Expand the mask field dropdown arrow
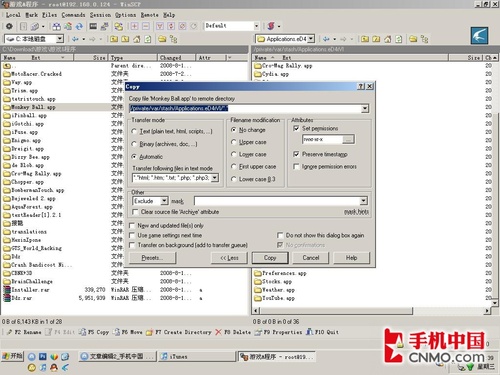This screenshot has height=375, width=500. (364, 201)
